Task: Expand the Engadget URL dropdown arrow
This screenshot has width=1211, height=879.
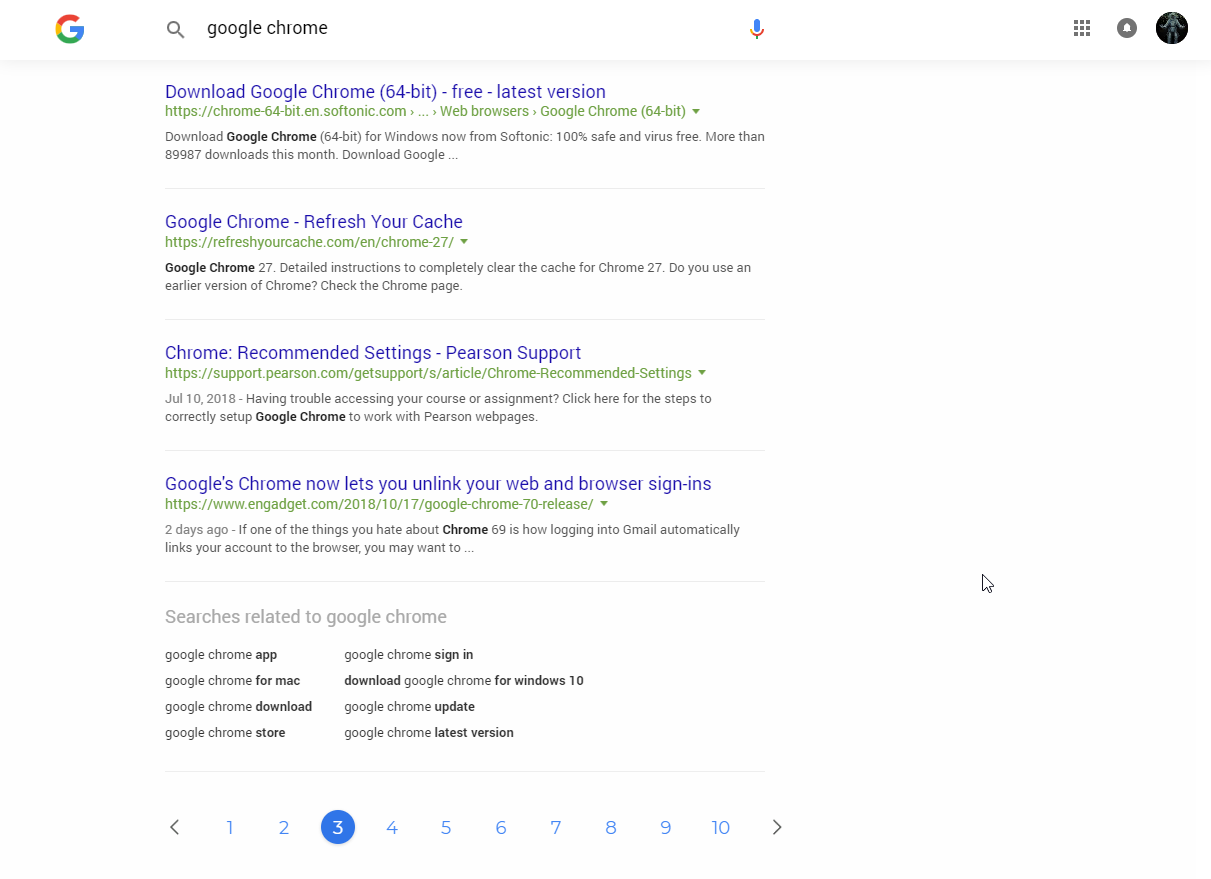Action: pyautogui.click(x=604, y=504)
